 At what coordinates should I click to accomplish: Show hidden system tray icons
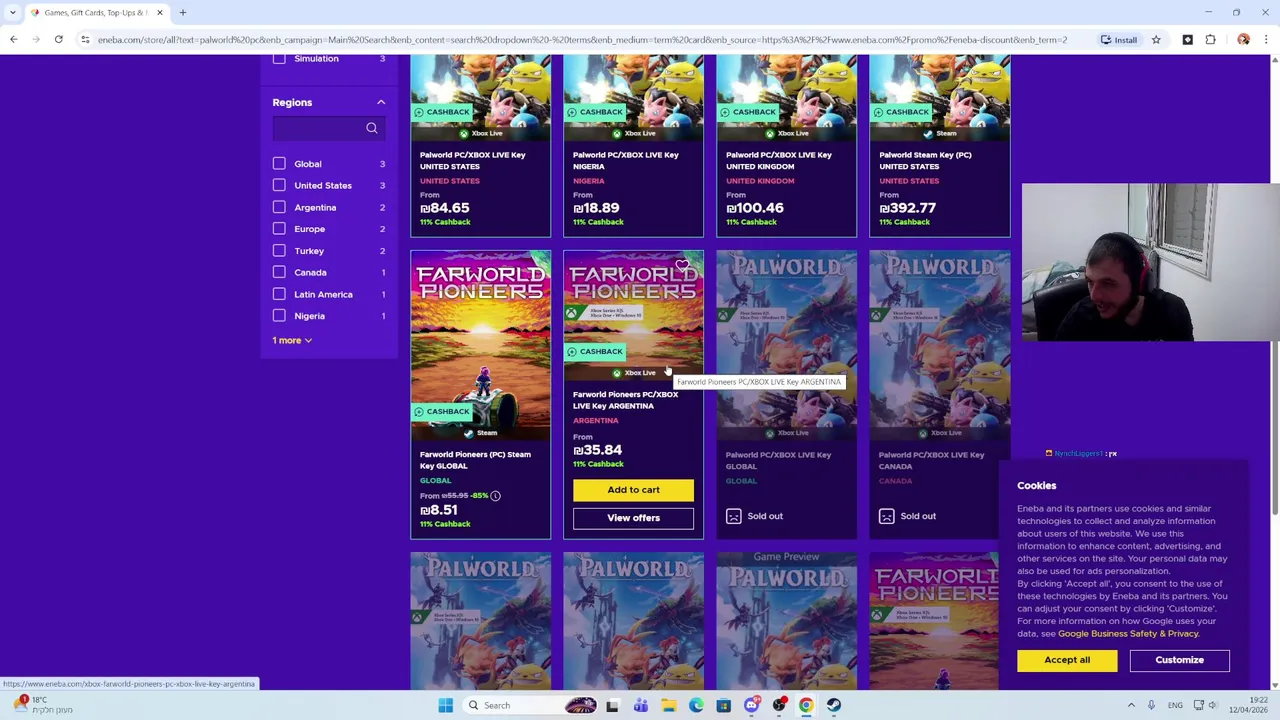(x=1131, y=705)
